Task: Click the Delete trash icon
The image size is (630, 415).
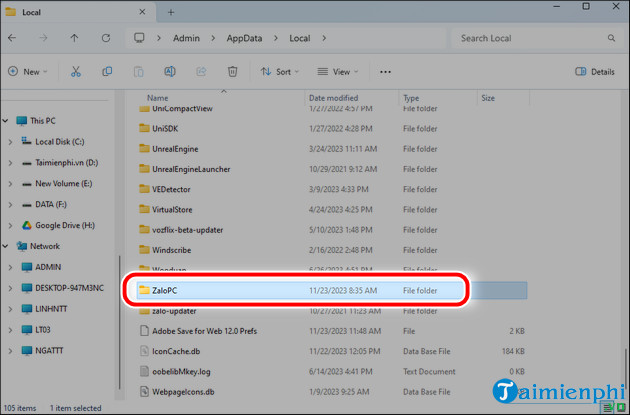Action: pos(232,72)
